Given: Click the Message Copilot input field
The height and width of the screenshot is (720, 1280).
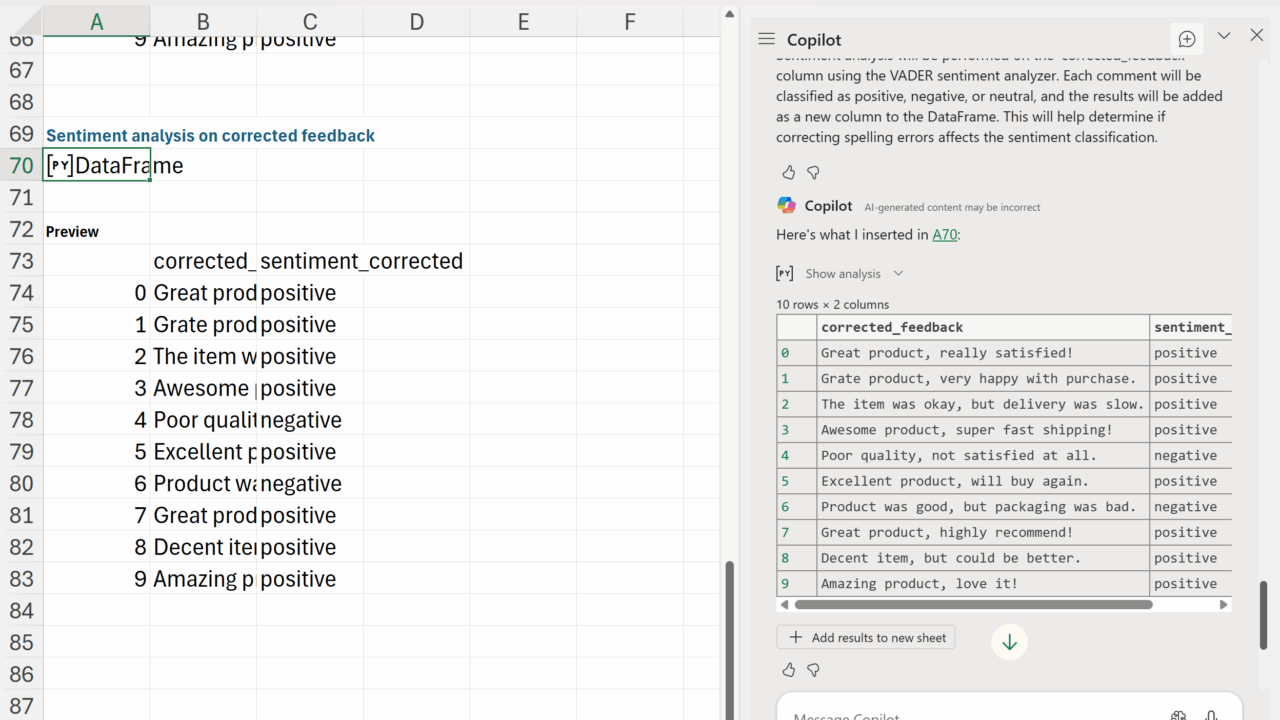Looking at the screenshot, I should [x=960, y=714].
